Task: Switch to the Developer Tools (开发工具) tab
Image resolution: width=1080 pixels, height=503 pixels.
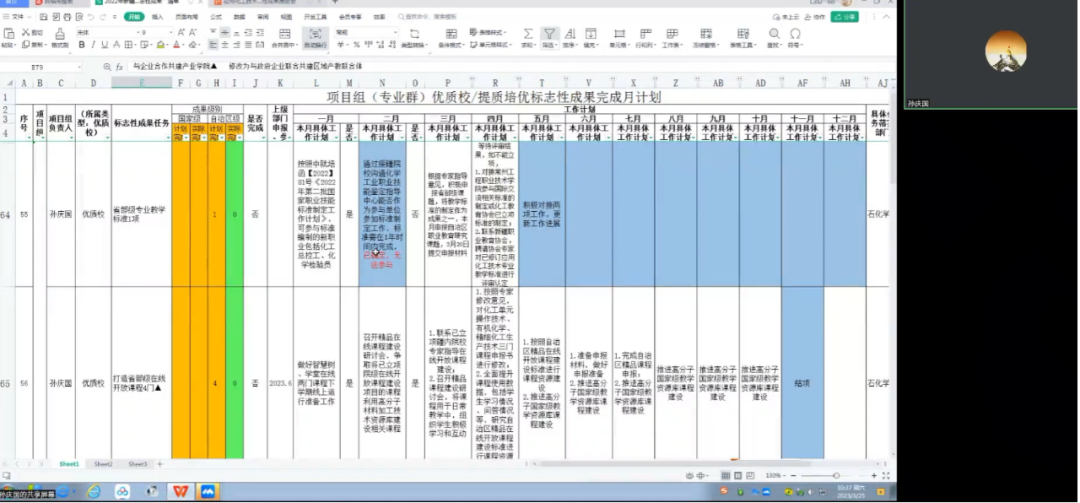Action: click(315, 17)
